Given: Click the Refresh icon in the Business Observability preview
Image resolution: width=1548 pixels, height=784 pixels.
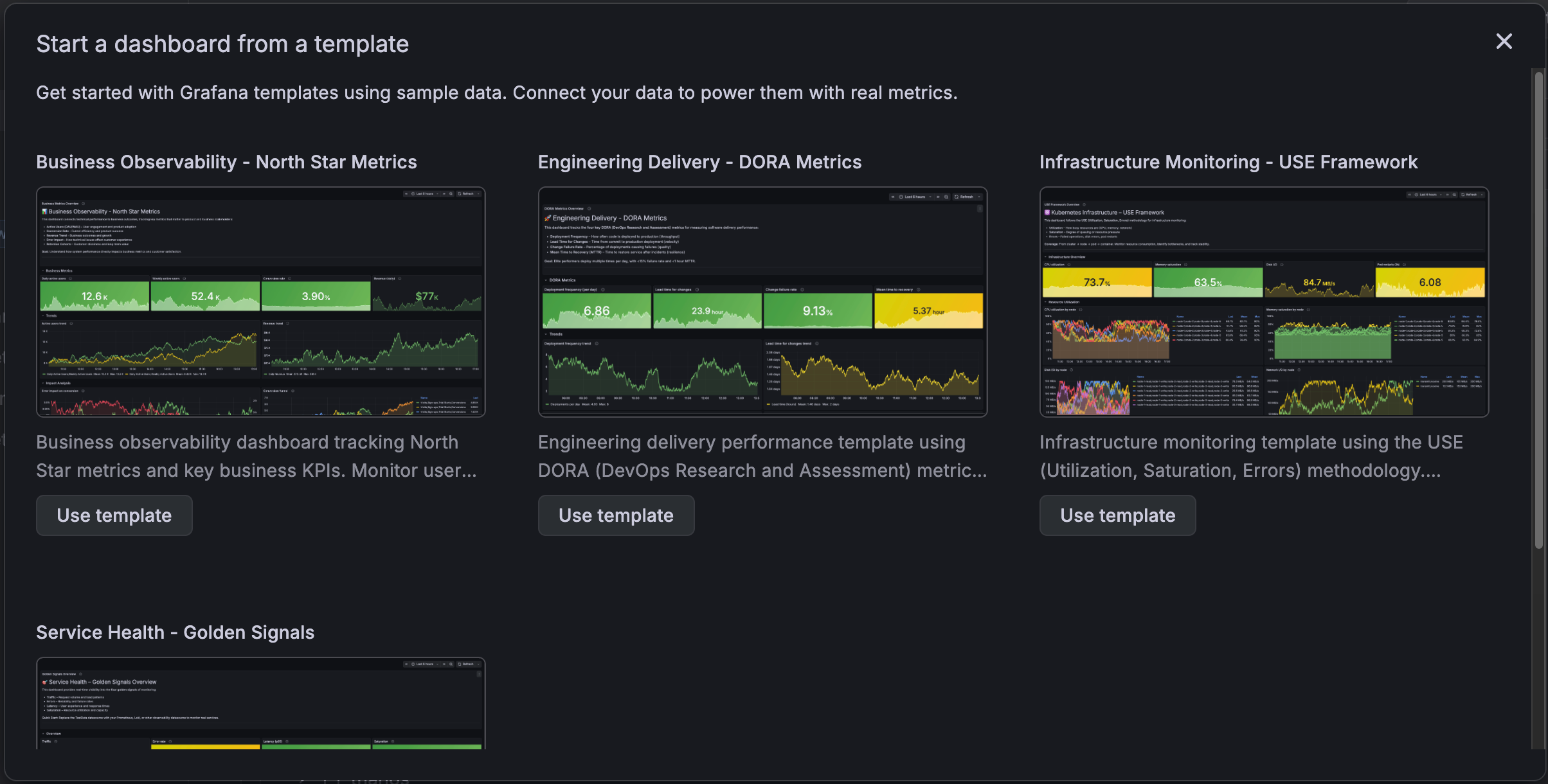Looking at the screenshot, I should 460,193.
